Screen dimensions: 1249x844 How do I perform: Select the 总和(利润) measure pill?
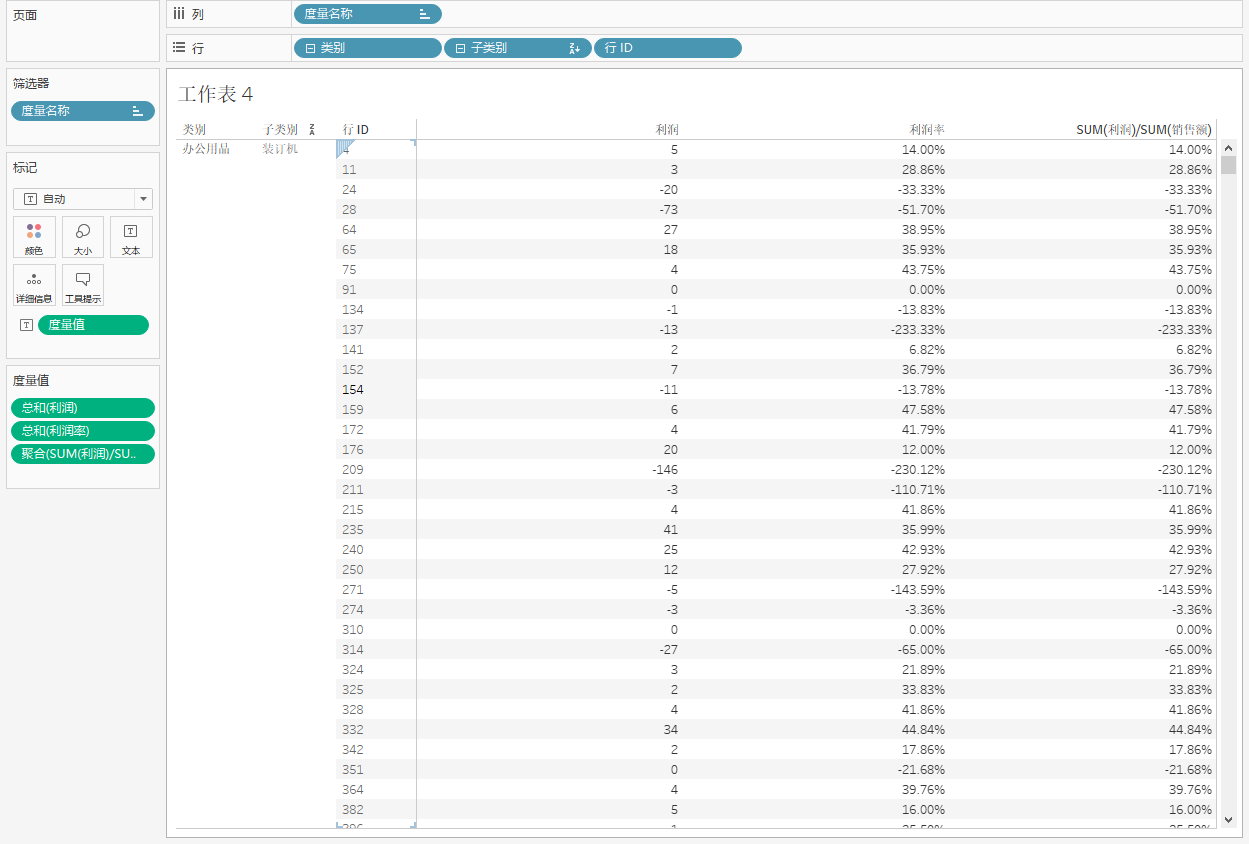(83, 408)
